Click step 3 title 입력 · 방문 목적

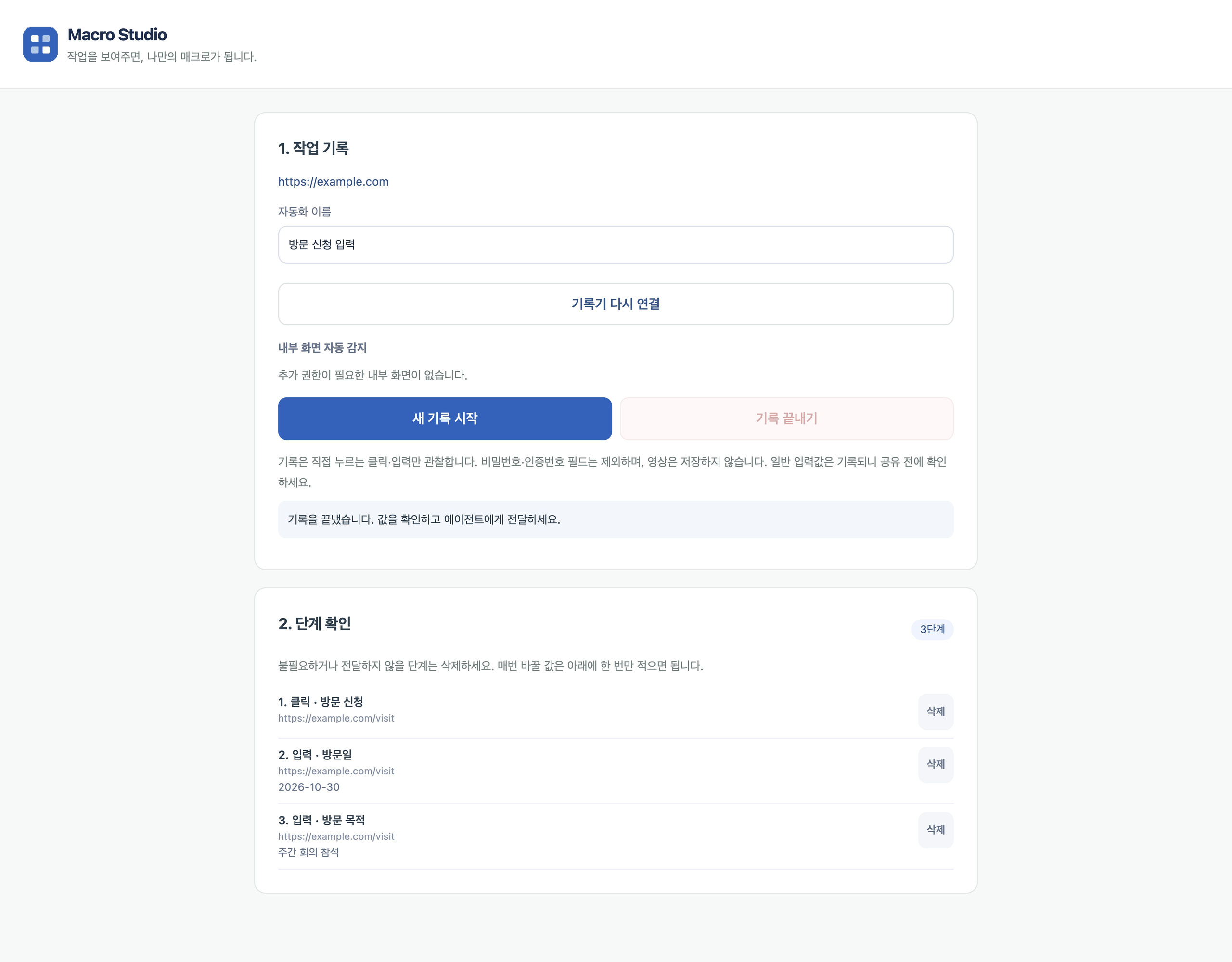click(321, 821)
